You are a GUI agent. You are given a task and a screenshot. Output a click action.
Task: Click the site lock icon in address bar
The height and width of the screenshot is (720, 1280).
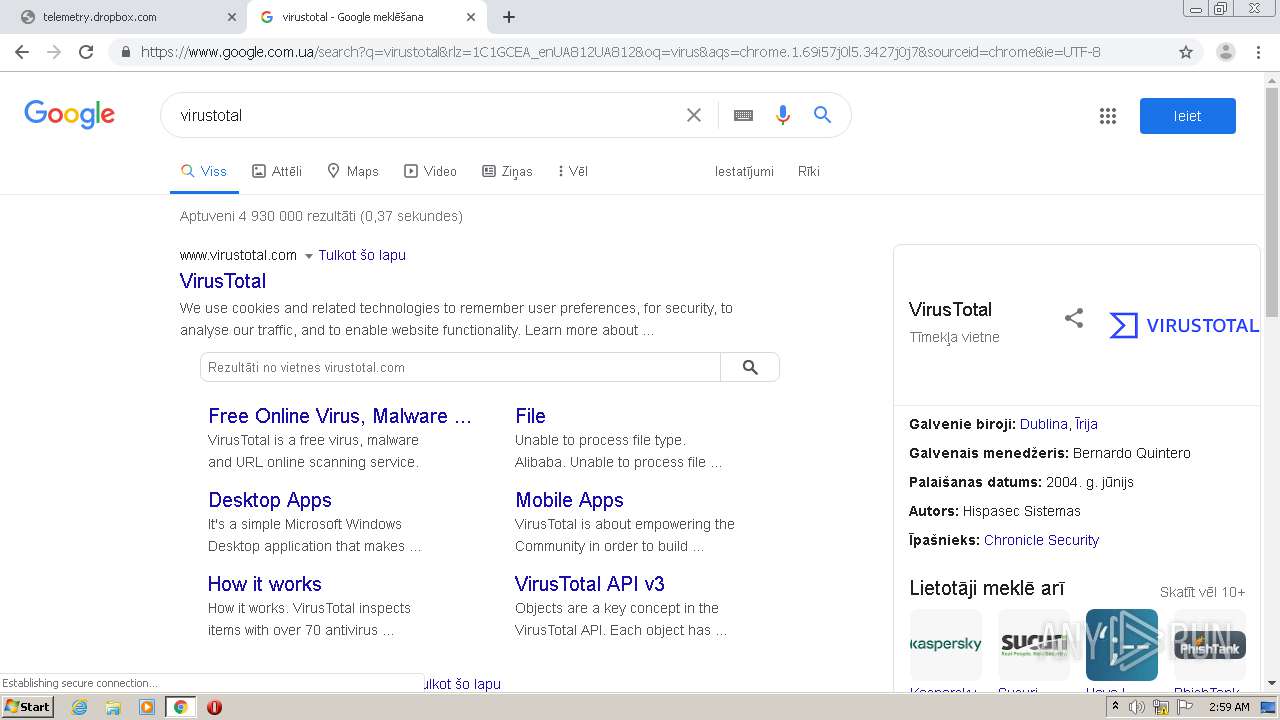click(x=126, y=52)
